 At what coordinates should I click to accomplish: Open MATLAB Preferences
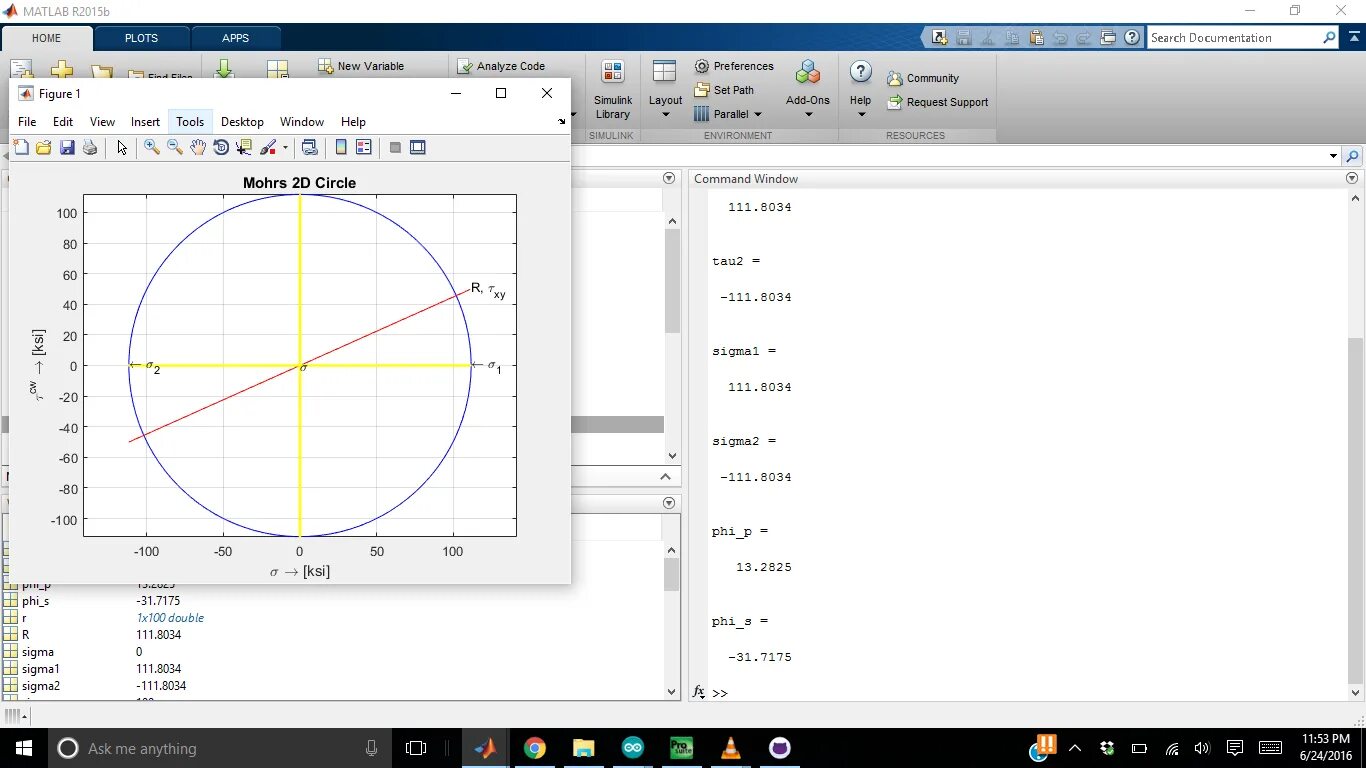(734, 66)
